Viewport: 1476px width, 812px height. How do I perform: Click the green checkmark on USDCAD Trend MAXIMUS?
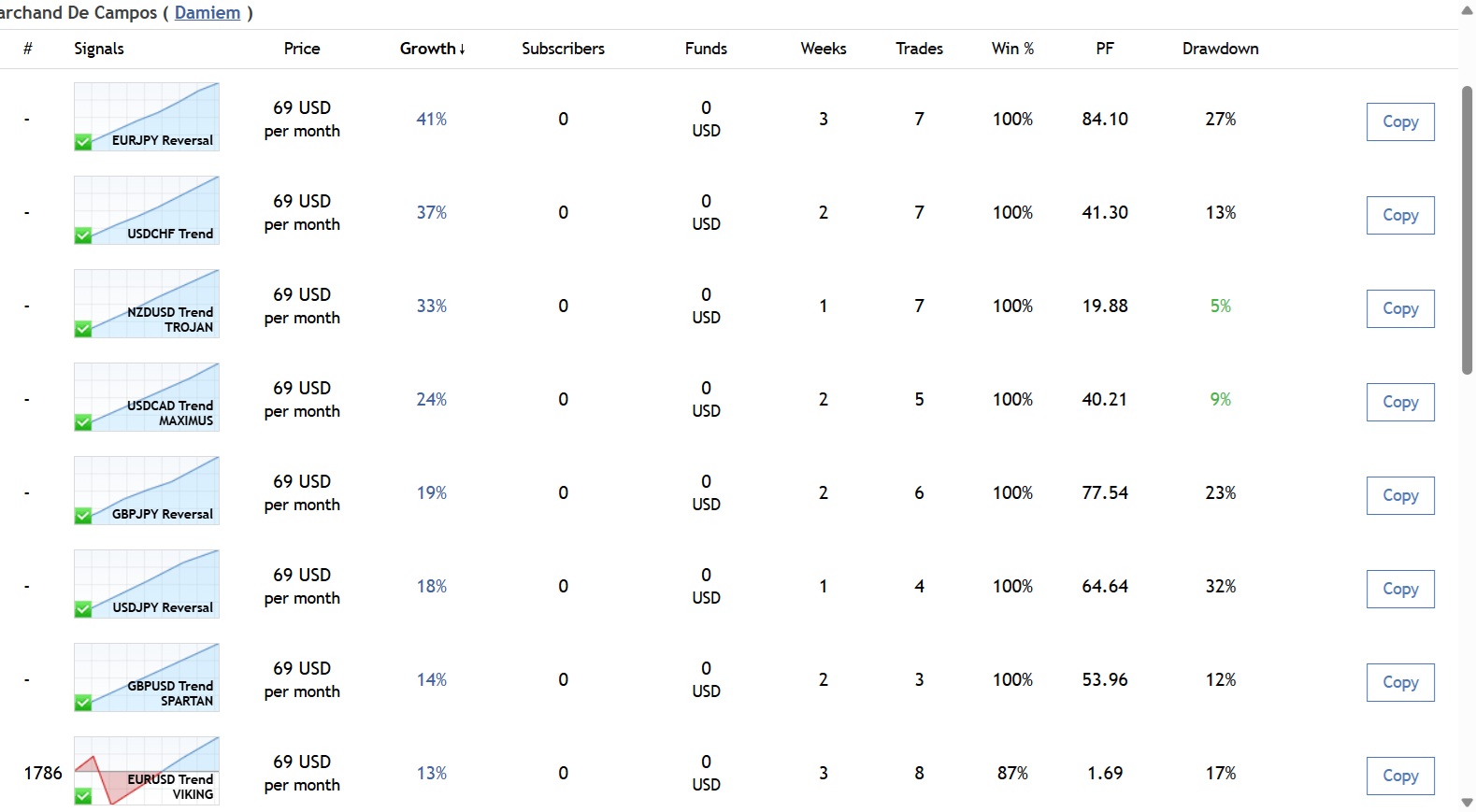pos(83,422)
